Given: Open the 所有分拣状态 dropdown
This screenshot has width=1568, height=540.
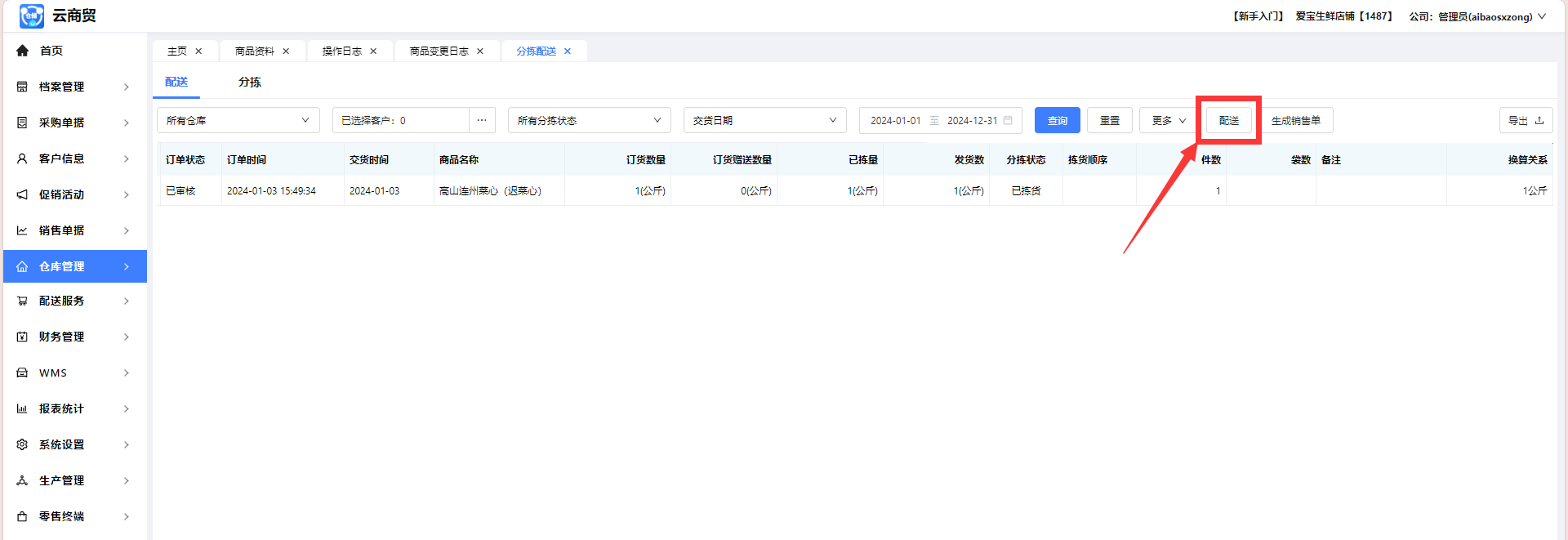Looking at the screenshot, I should 589,121.
